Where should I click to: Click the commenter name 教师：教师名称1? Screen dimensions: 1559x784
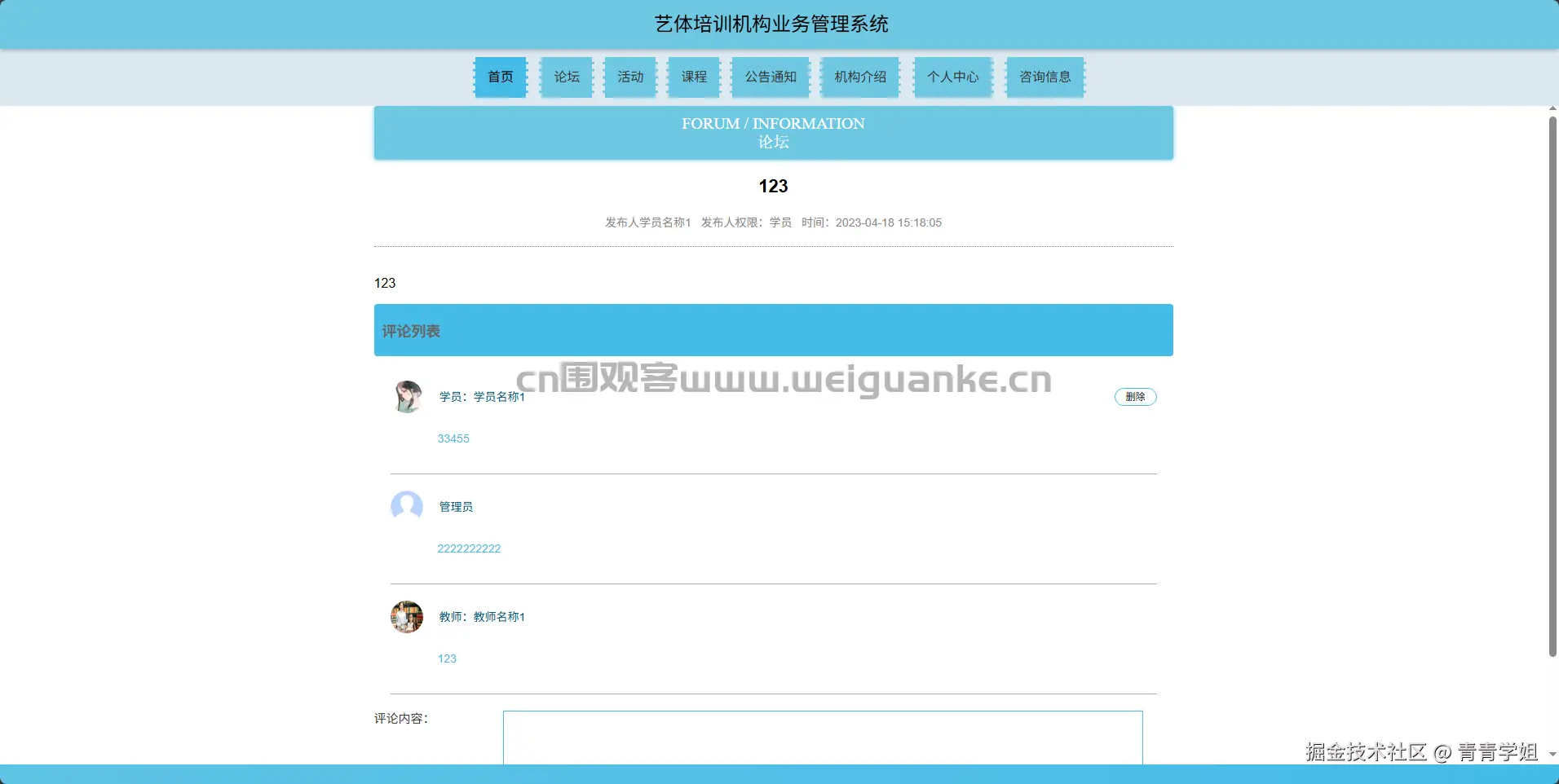tap(482, 617)
